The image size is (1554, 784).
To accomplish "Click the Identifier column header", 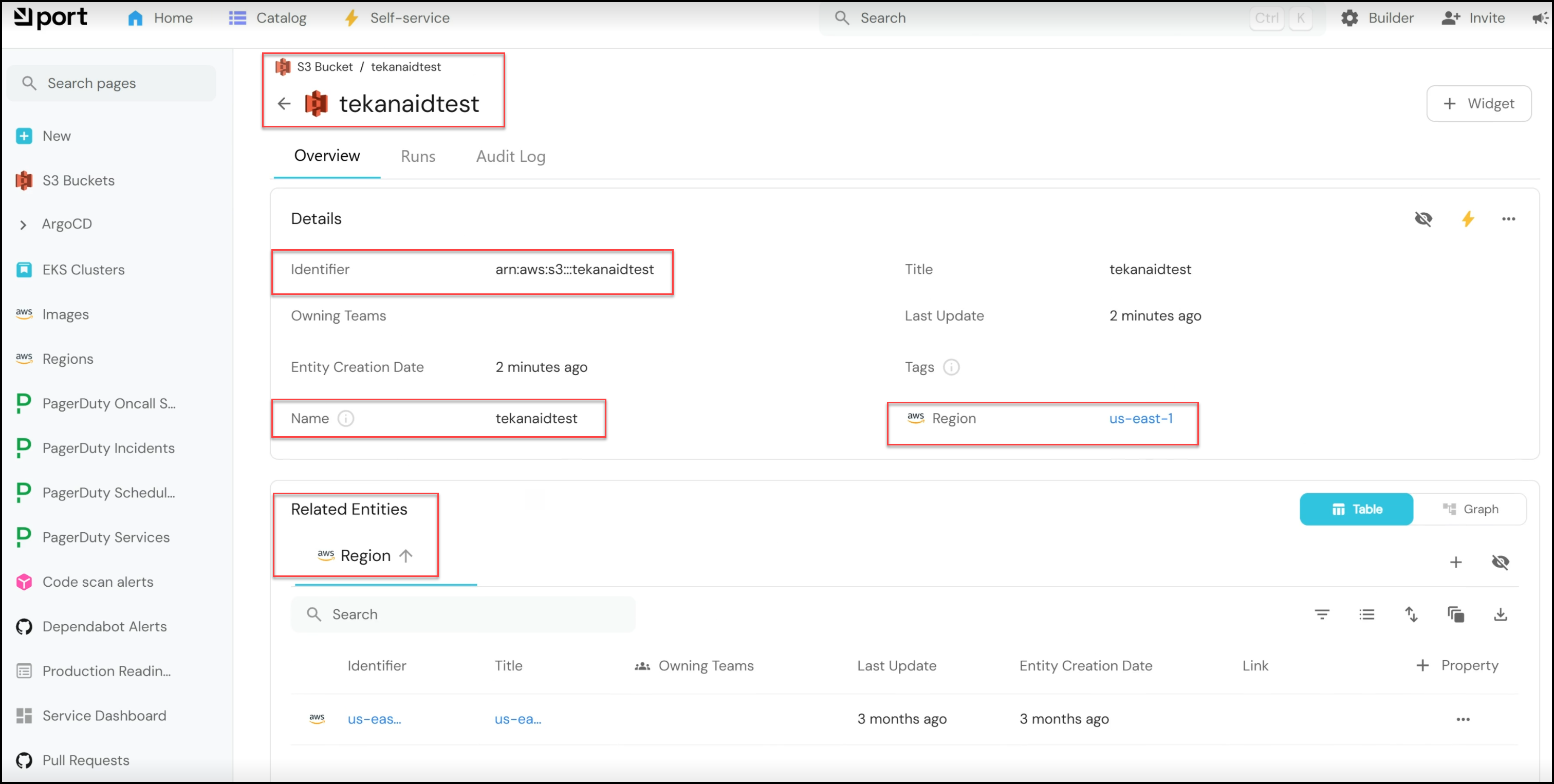I will coord(377,666).
